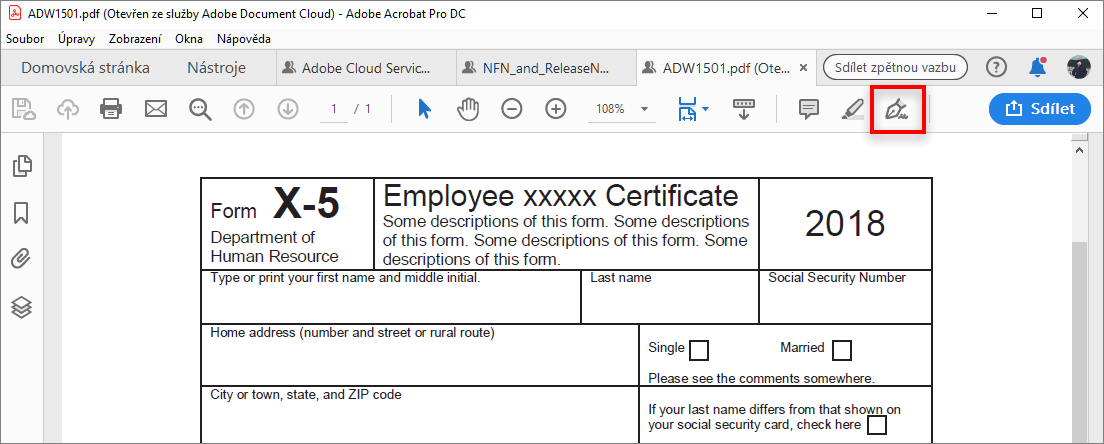The image size is (1104, 444).
Task: Go to previous page arrow
Action: (x=244, y=109)
